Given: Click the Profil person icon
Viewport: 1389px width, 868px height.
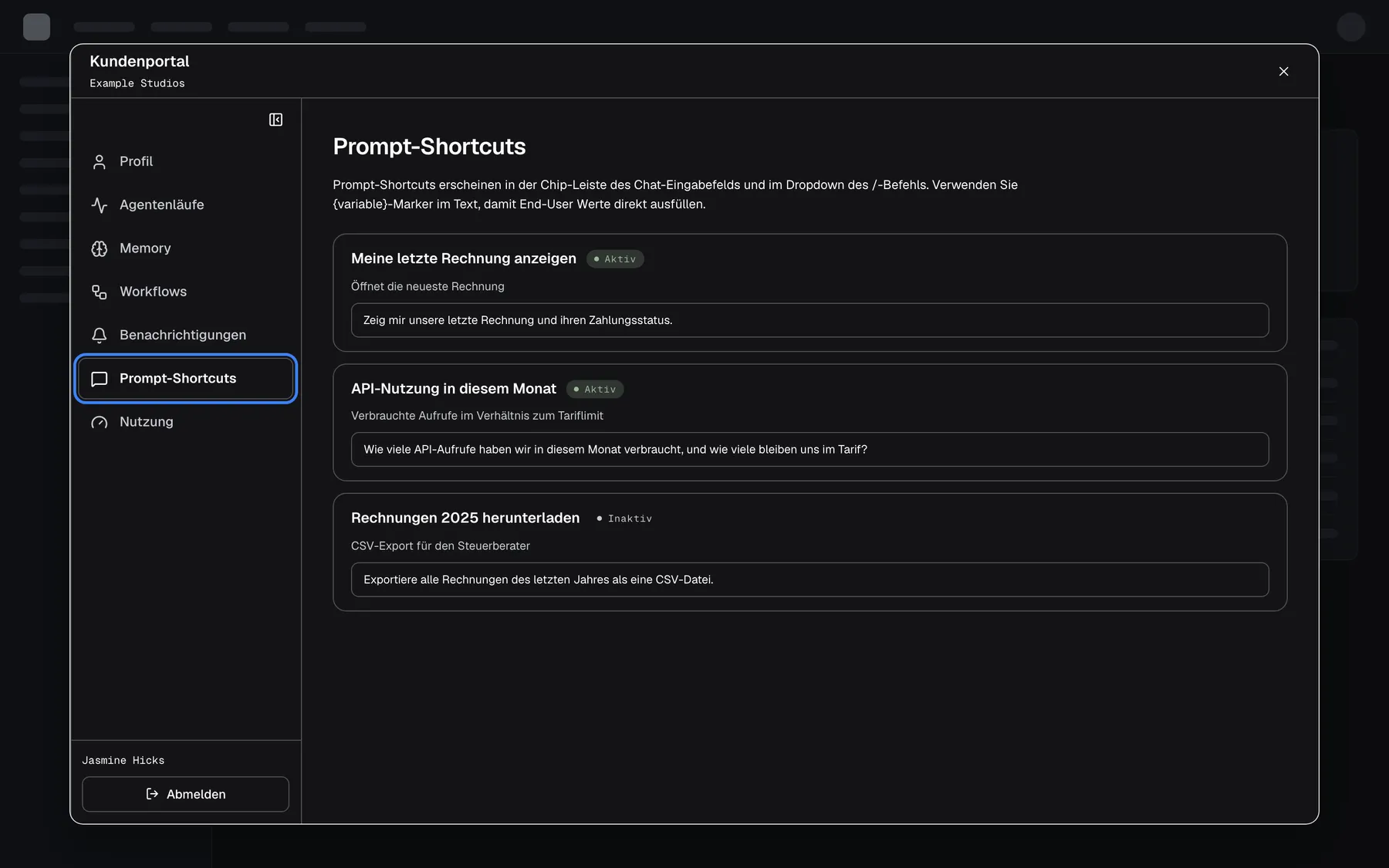Looking at the screenshot, I should click(x=100, y=162).
